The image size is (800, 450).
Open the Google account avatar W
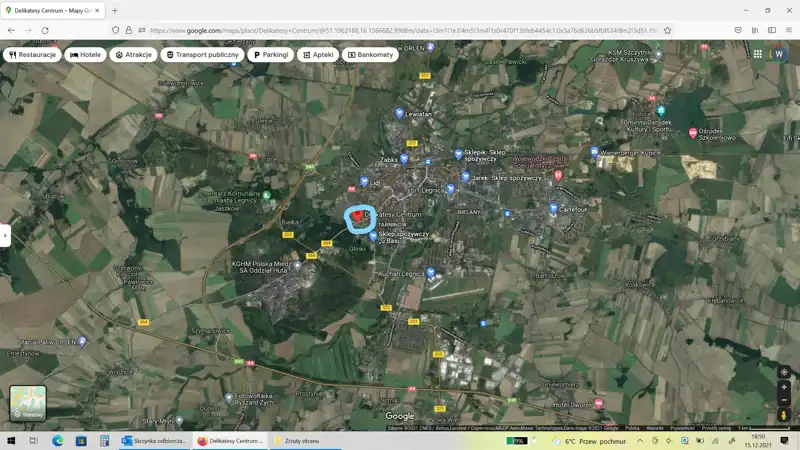779,54
